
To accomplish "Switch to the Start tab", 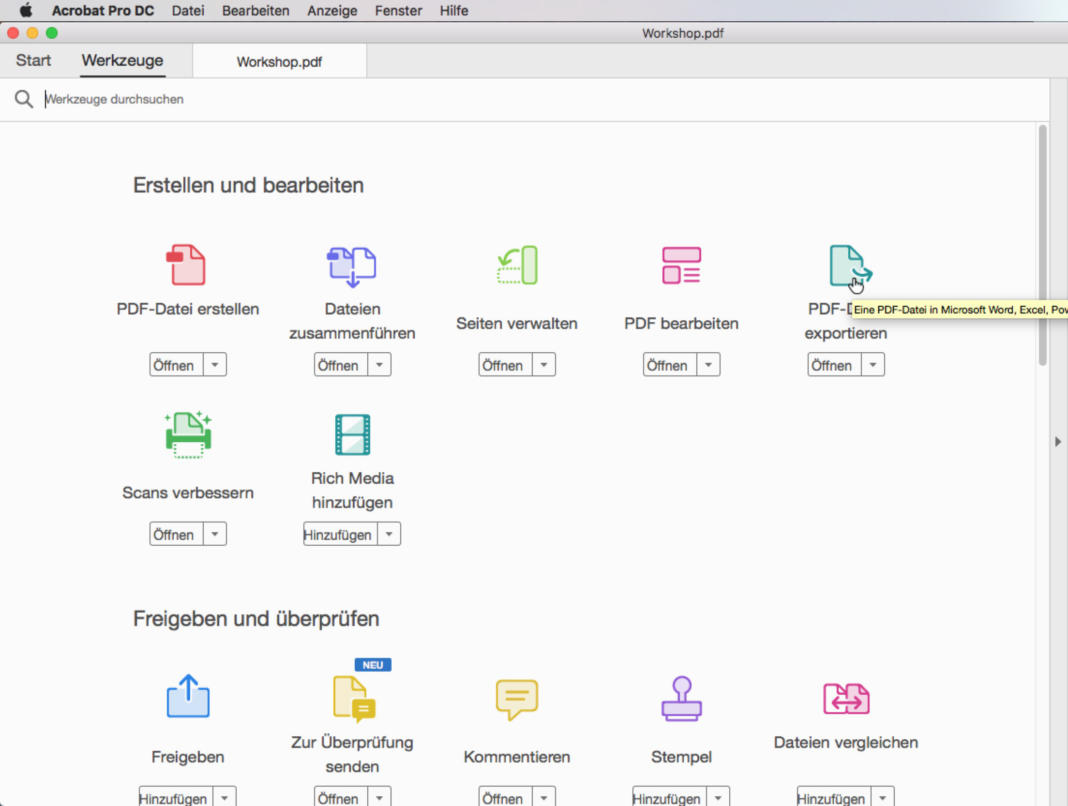I will pos(33,60).
